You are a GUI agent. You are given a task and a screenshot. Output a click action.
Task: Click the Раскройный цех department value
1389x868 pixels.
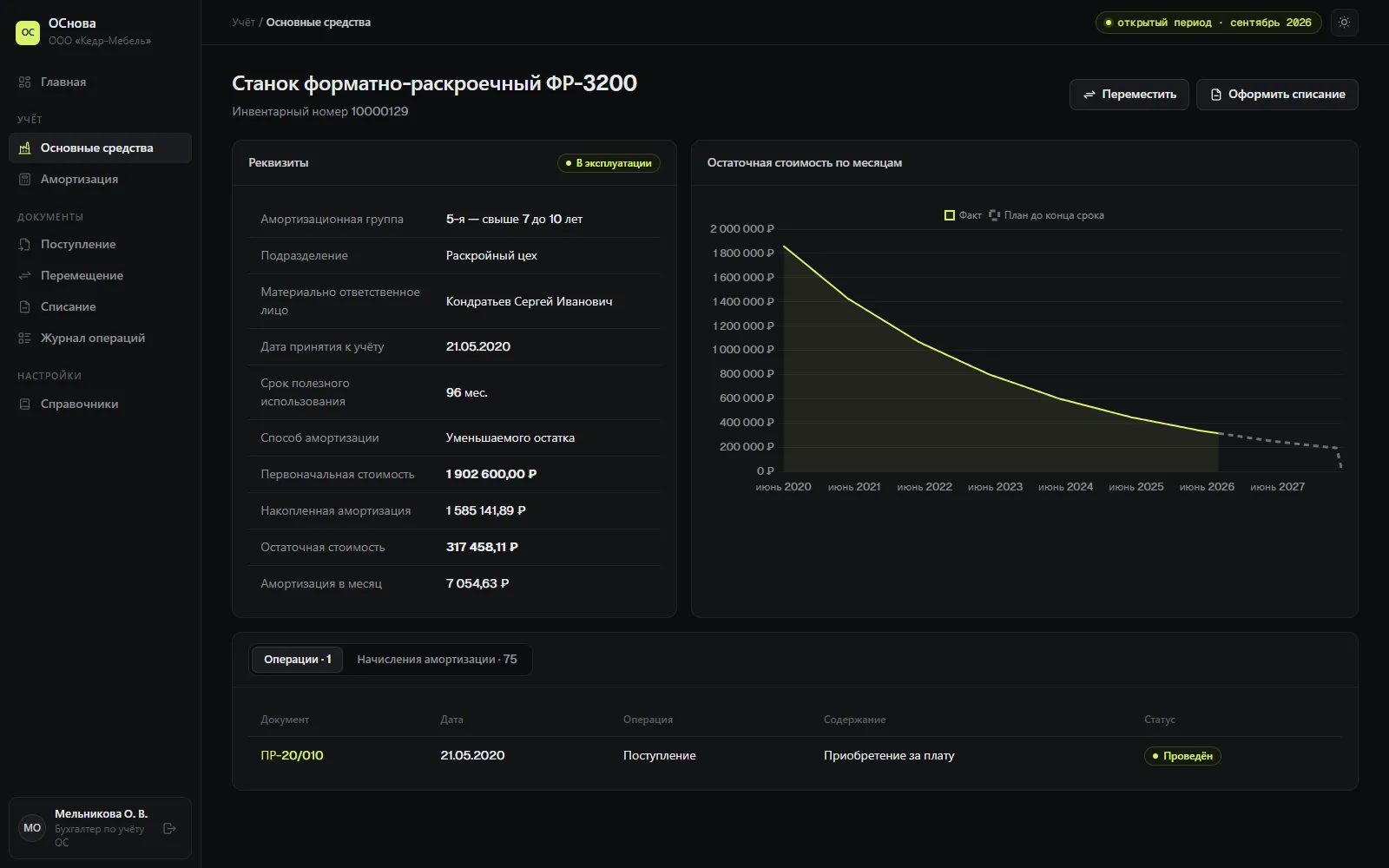click(491, 255)
